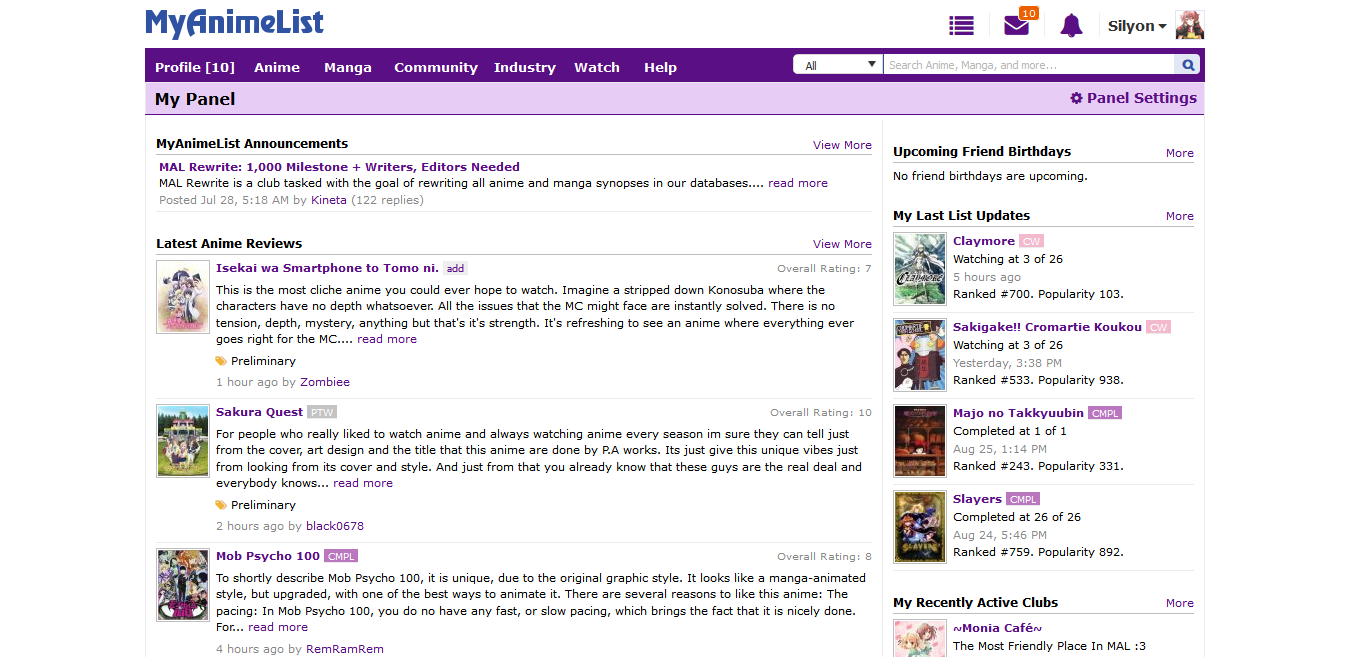Viewport: 1349px width, 657px height.
Task: Click read more on Mob Psycho 100 review
Action: tap(278, 627)
